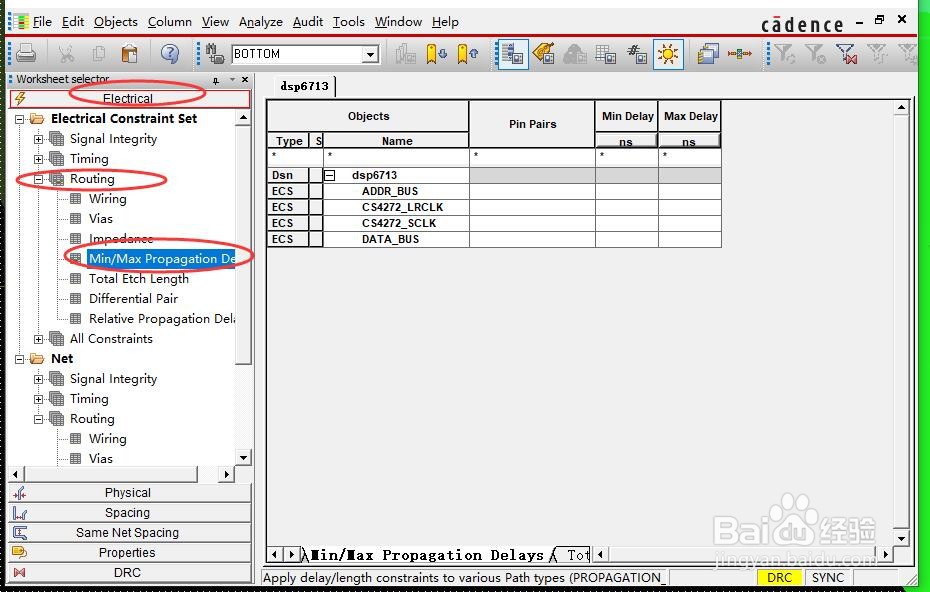Toggle the sun highlight toolbar icon

coord(668,55)
